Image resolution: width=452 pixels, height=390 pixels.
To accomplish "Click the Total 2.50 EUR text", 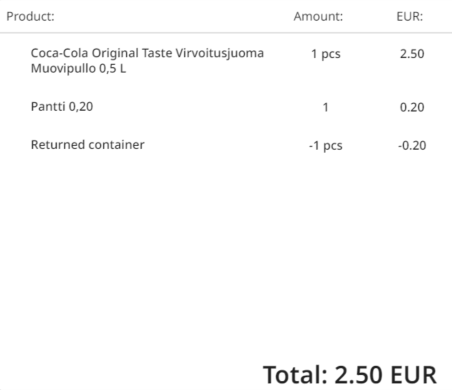I will point(350,375).
